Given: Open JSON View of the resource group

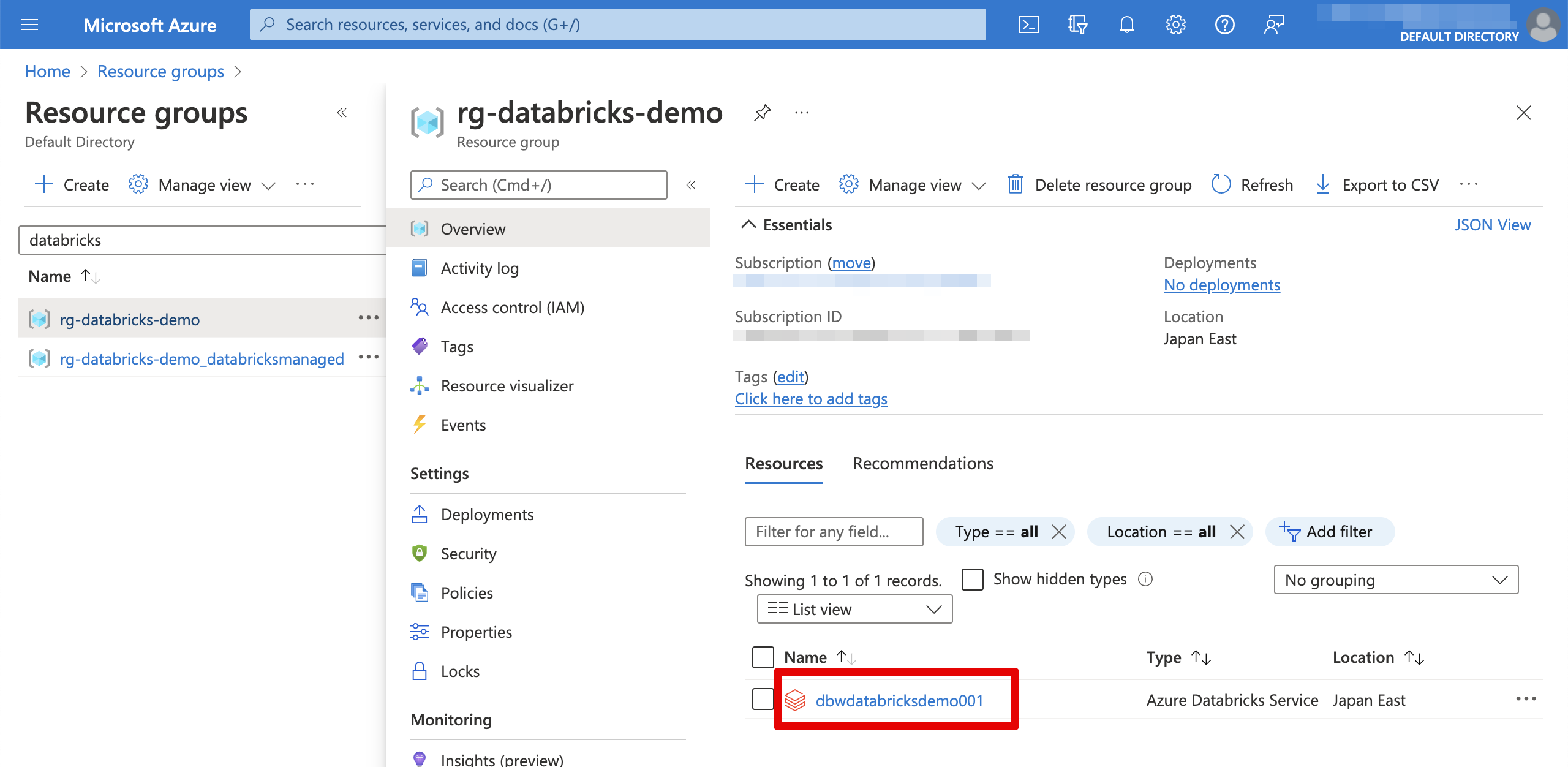Looking at the screenshot, I should (x=1493, y=224).
